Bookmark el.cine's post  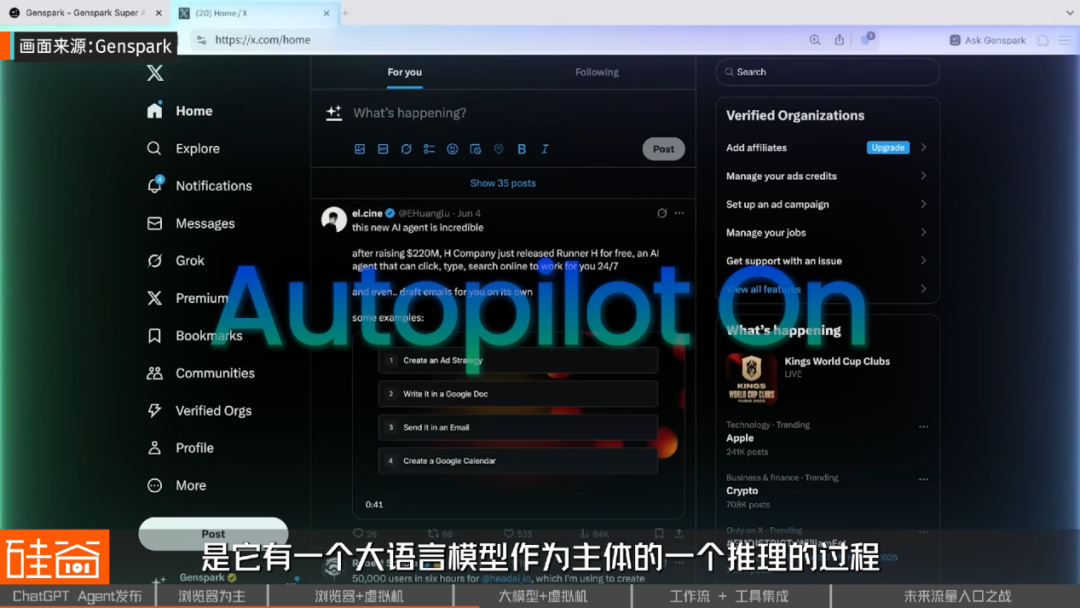click(659, 534)
